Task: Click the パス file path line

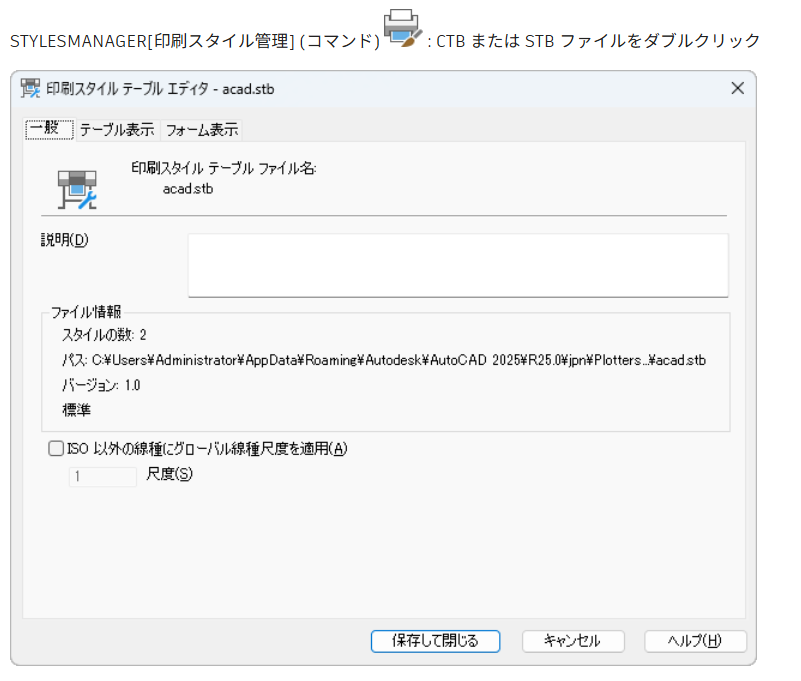Action: pos(384,359)
